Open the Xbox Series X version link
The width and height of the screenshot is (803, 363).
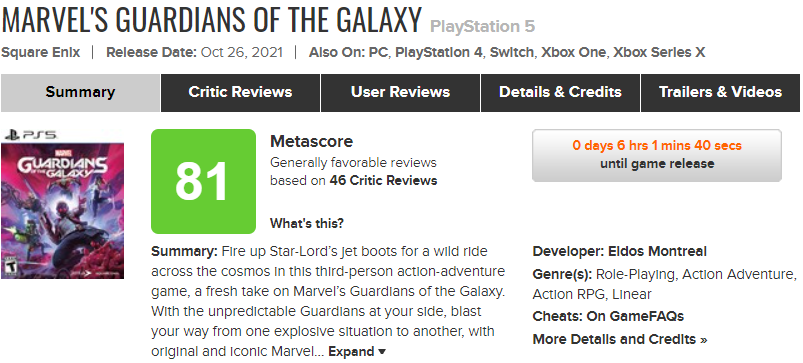pyautogui.click(x=659, y=52)
